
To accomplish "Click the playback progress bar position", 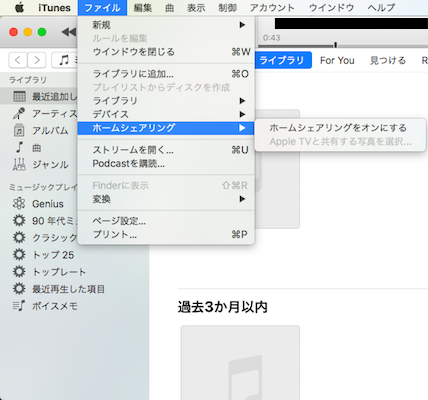I will click(335, 45).
